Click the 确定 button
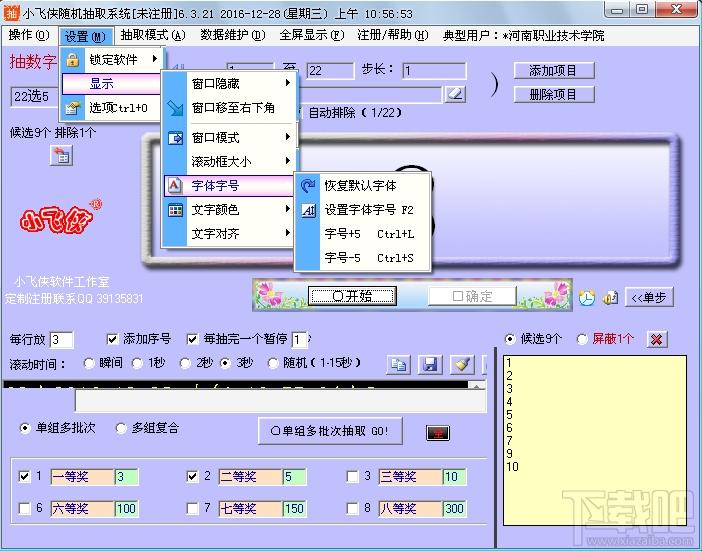702x551 pixels. tap(472, 296)
